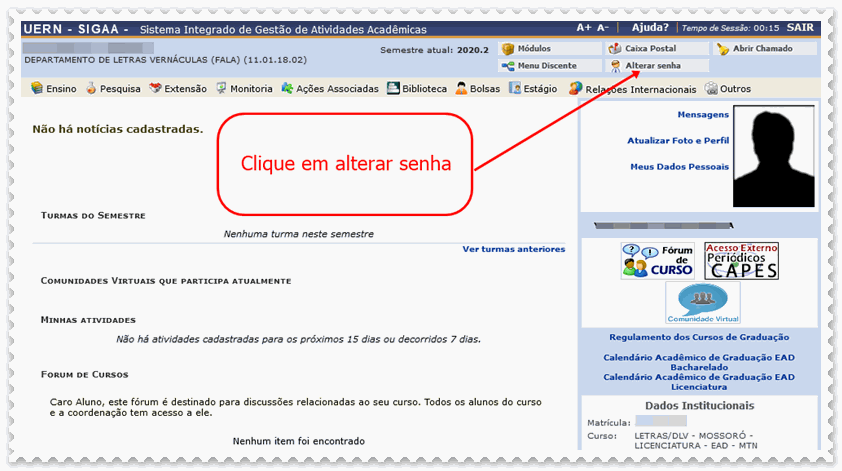842x471 pixels.
Task: Open the Mensagens link
Action: click(702, 115)
